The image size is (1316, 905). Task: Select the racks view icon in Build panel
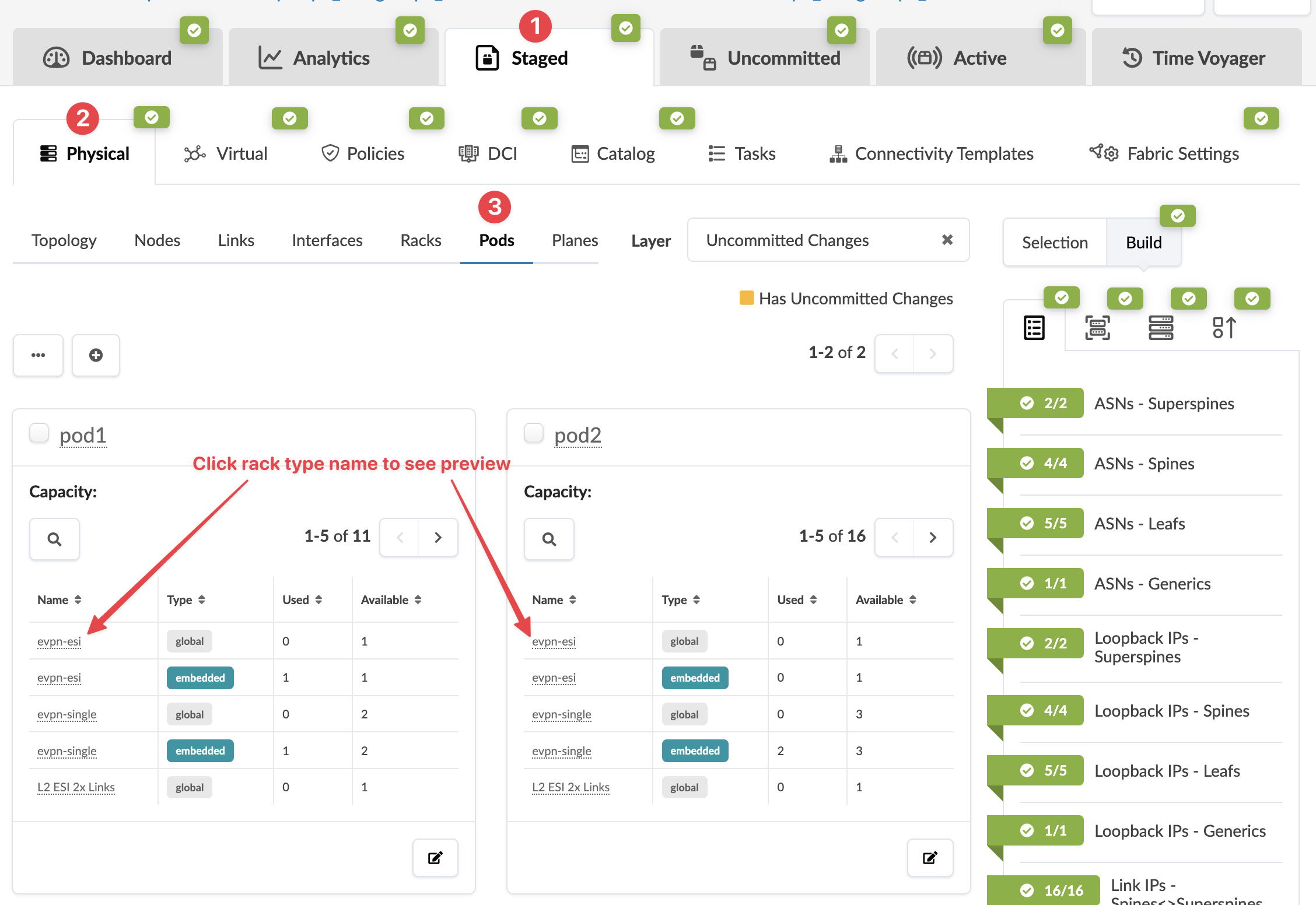(x=1098, y=328)
